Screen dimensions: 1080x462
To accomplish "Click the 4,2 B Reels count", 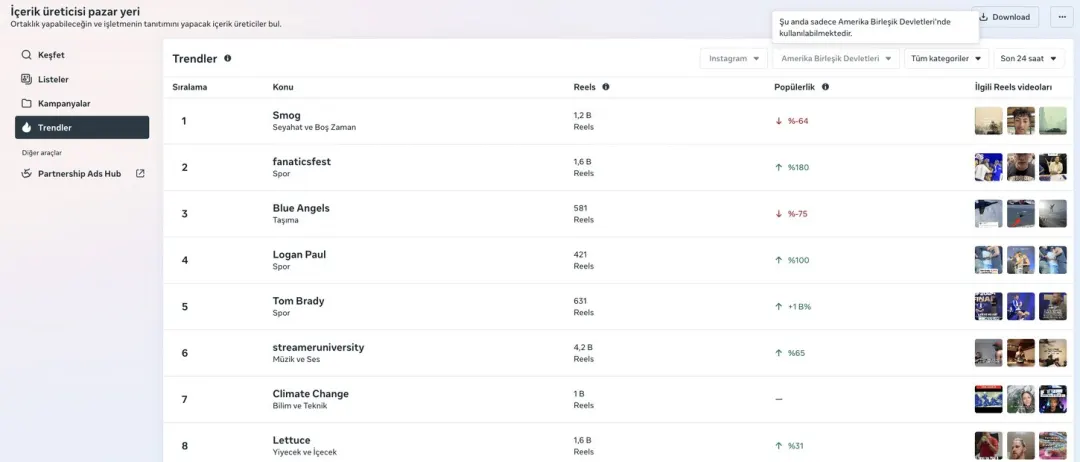I will click(x=583, y=347).
